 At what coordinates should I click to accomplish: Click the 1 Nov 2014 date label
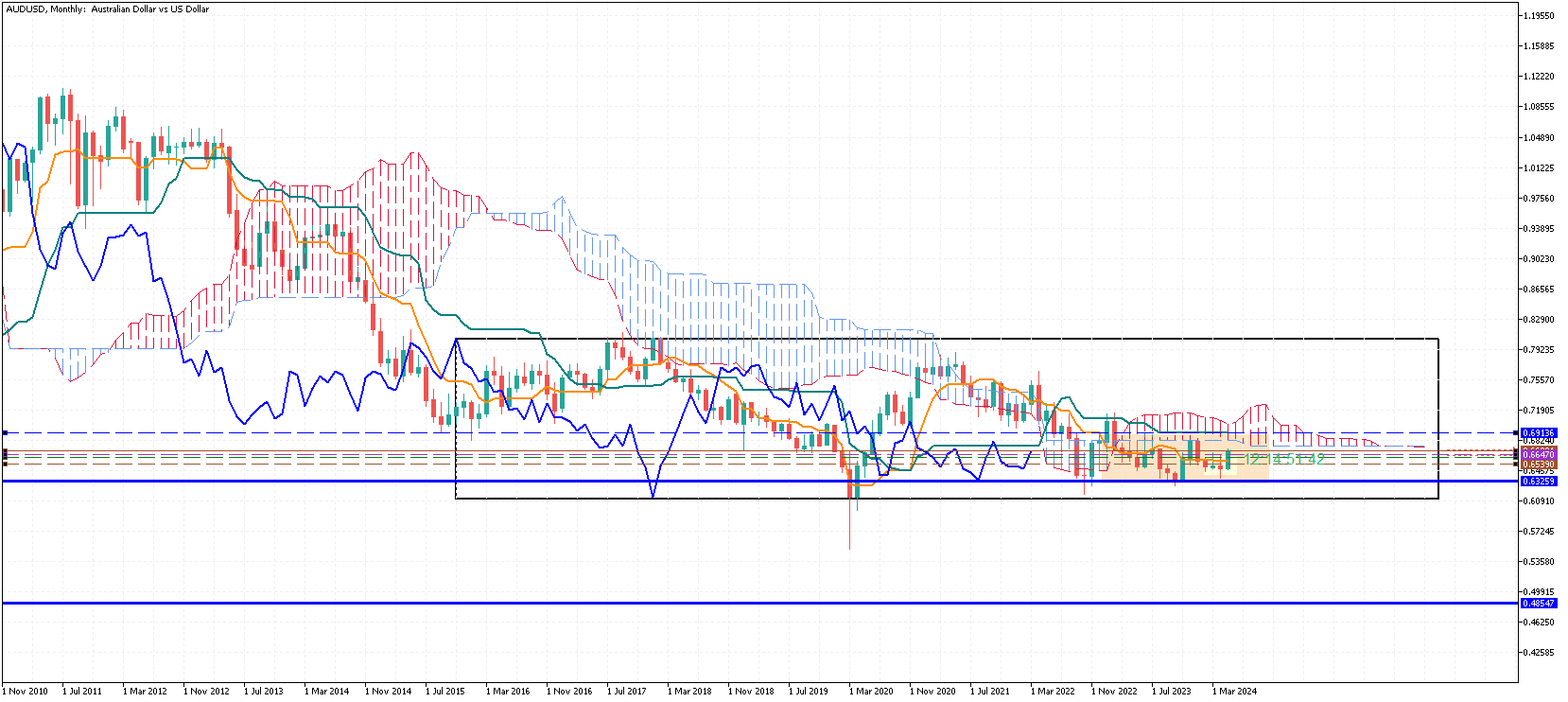[388, 692]
